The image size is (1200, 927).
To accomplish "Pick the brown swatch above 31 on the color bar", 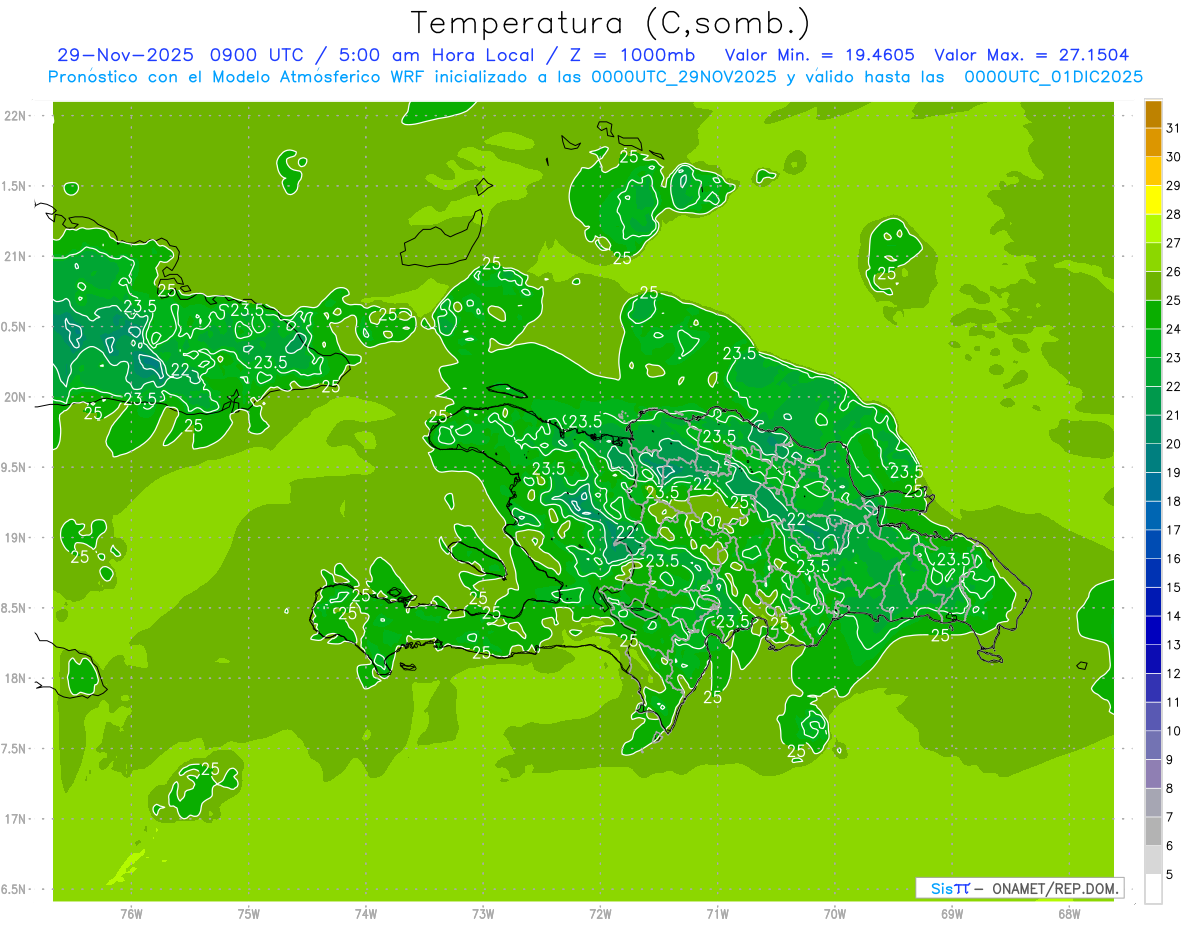I will tap(1153, 114).
